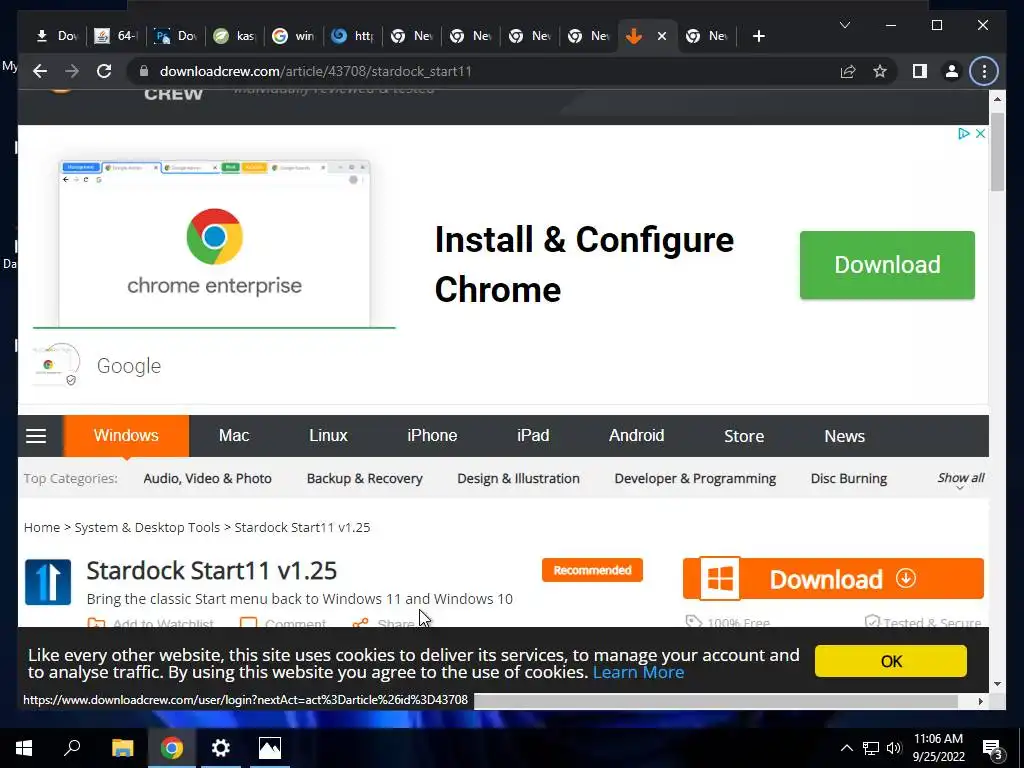Open Backup & Recovery category
The width and height of the screenshot is (1024, 768).
(364, 479)
